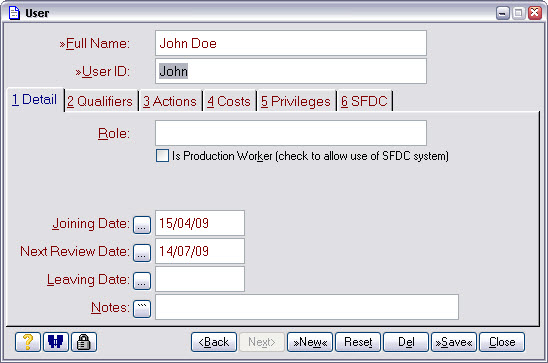Go to the 4 Costs tab
The height and width of the screenshot is (363, 548).
[x=229, y=101]
